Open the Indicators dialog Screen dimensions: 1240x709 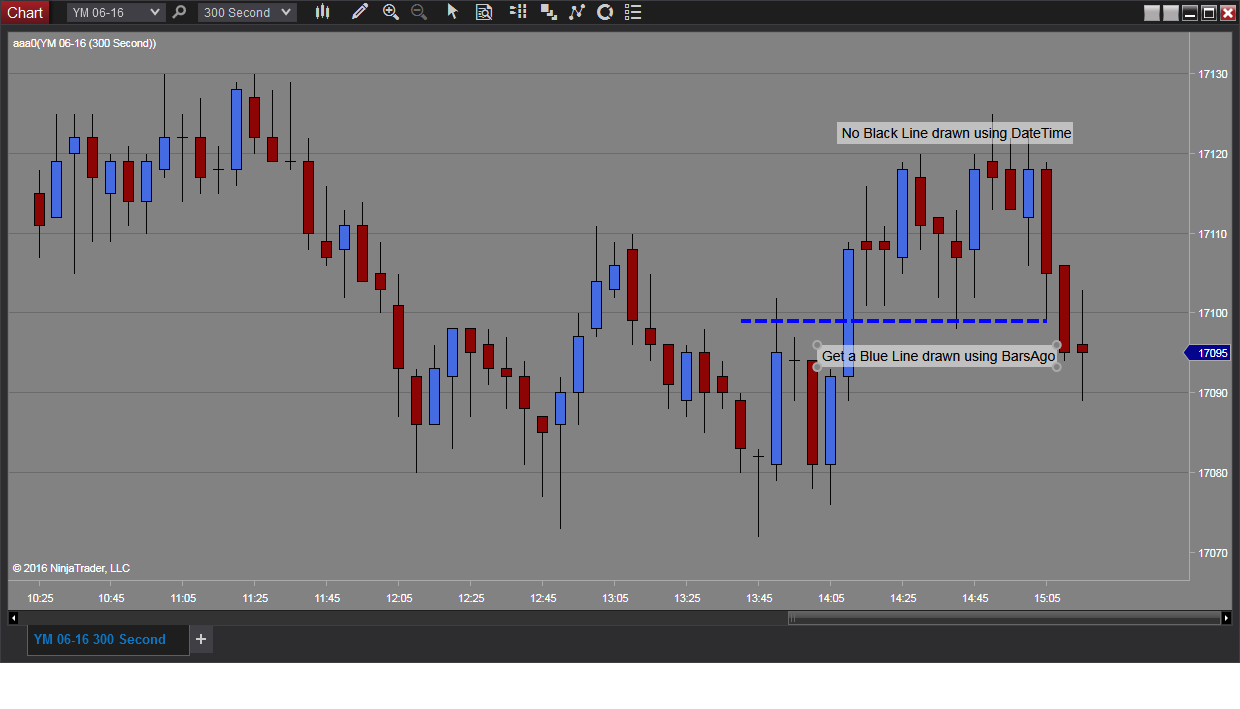(x=577, y=12)
